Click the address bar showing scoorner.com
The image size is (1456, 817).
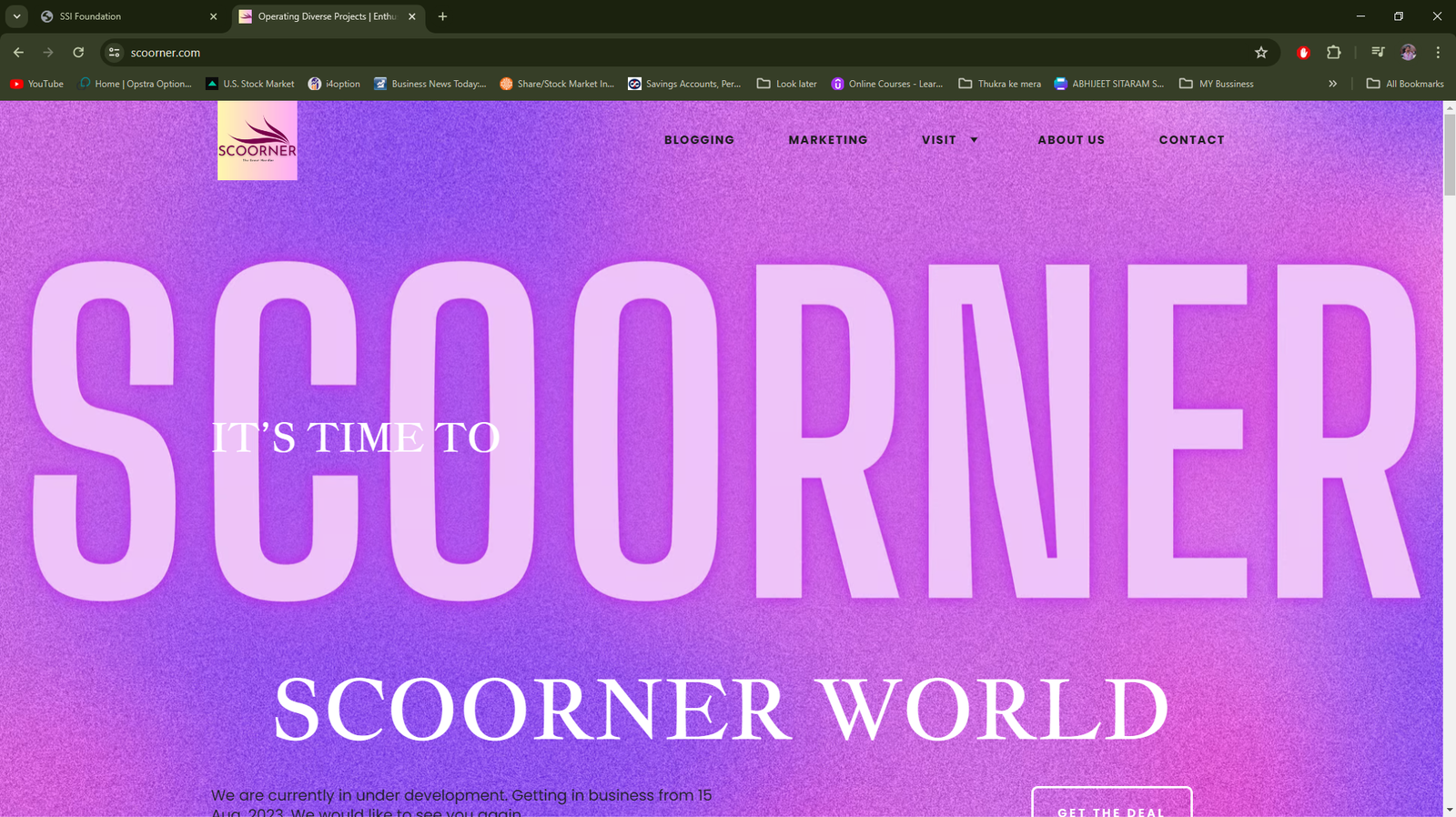pyautogui.click(x=637, y=53)
